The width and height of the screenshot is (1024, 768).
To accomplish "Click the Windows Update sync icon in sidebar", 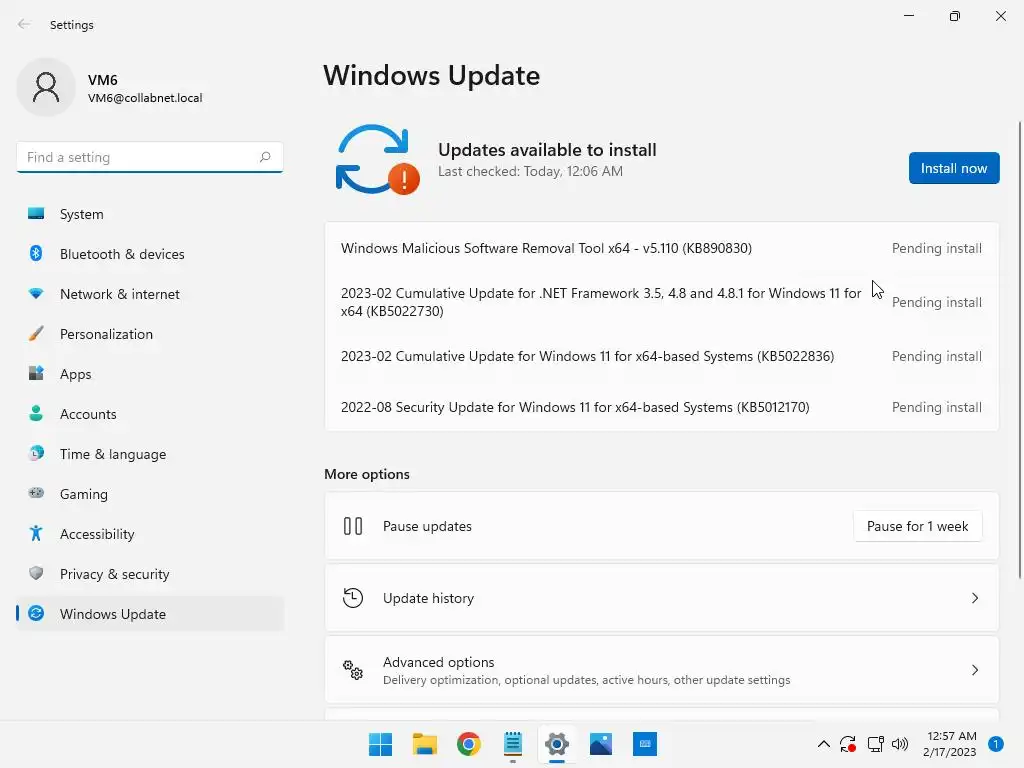I will point(36,613).
